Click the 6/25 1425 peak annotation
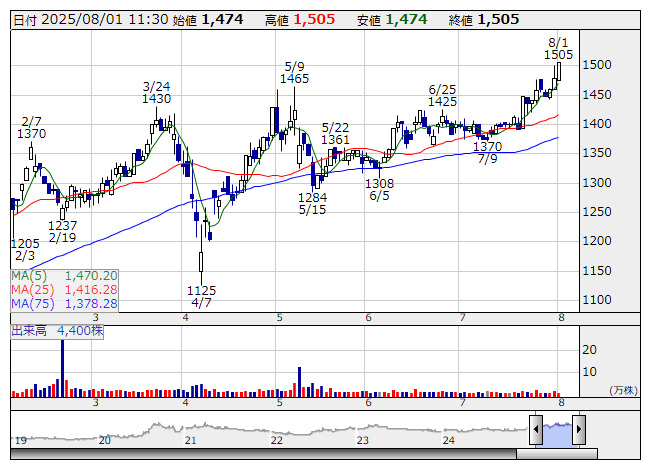This screenshot has width=653, height=470. (443, 95)
